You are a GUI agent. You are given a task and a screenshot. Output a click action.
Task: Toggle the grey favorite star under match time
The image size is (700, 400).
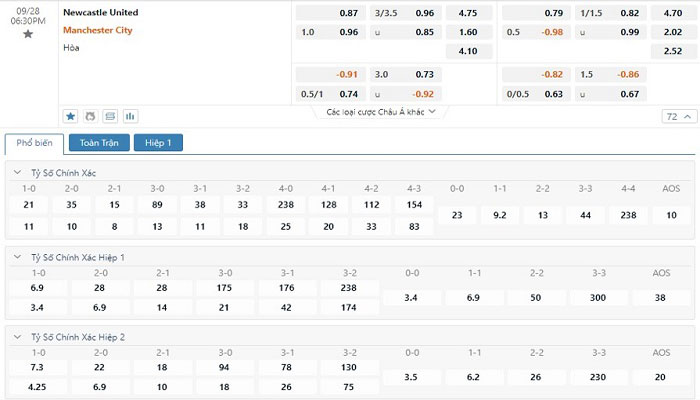[27, 34]
